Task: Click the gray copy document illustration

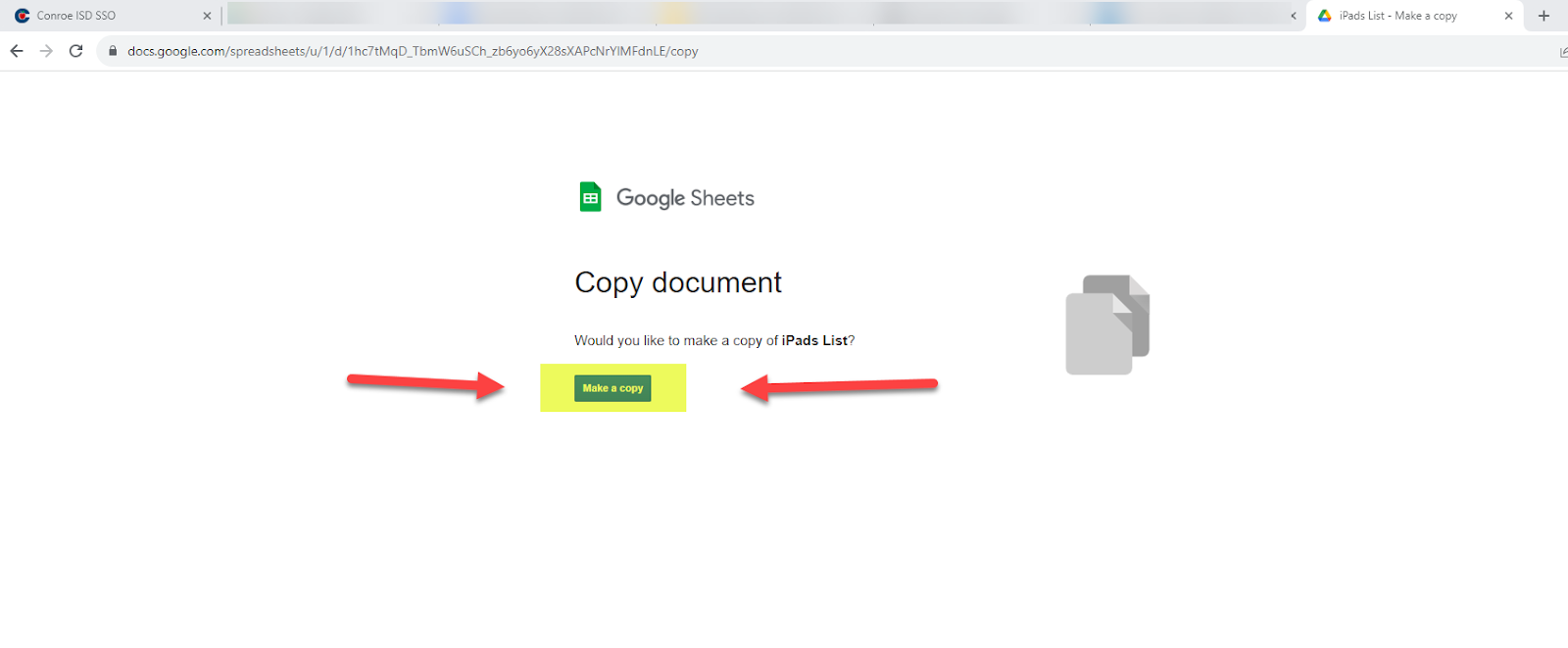Action: tap(1107, 324)
